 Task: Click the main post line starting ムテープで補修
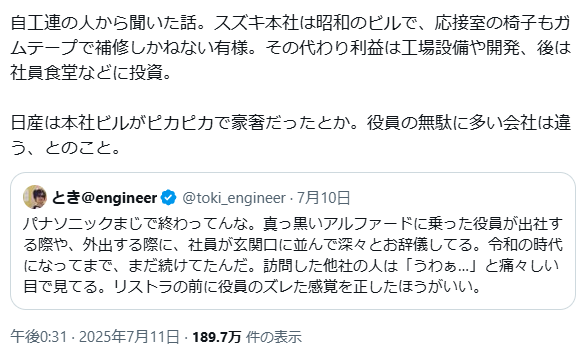pos(291,48)
